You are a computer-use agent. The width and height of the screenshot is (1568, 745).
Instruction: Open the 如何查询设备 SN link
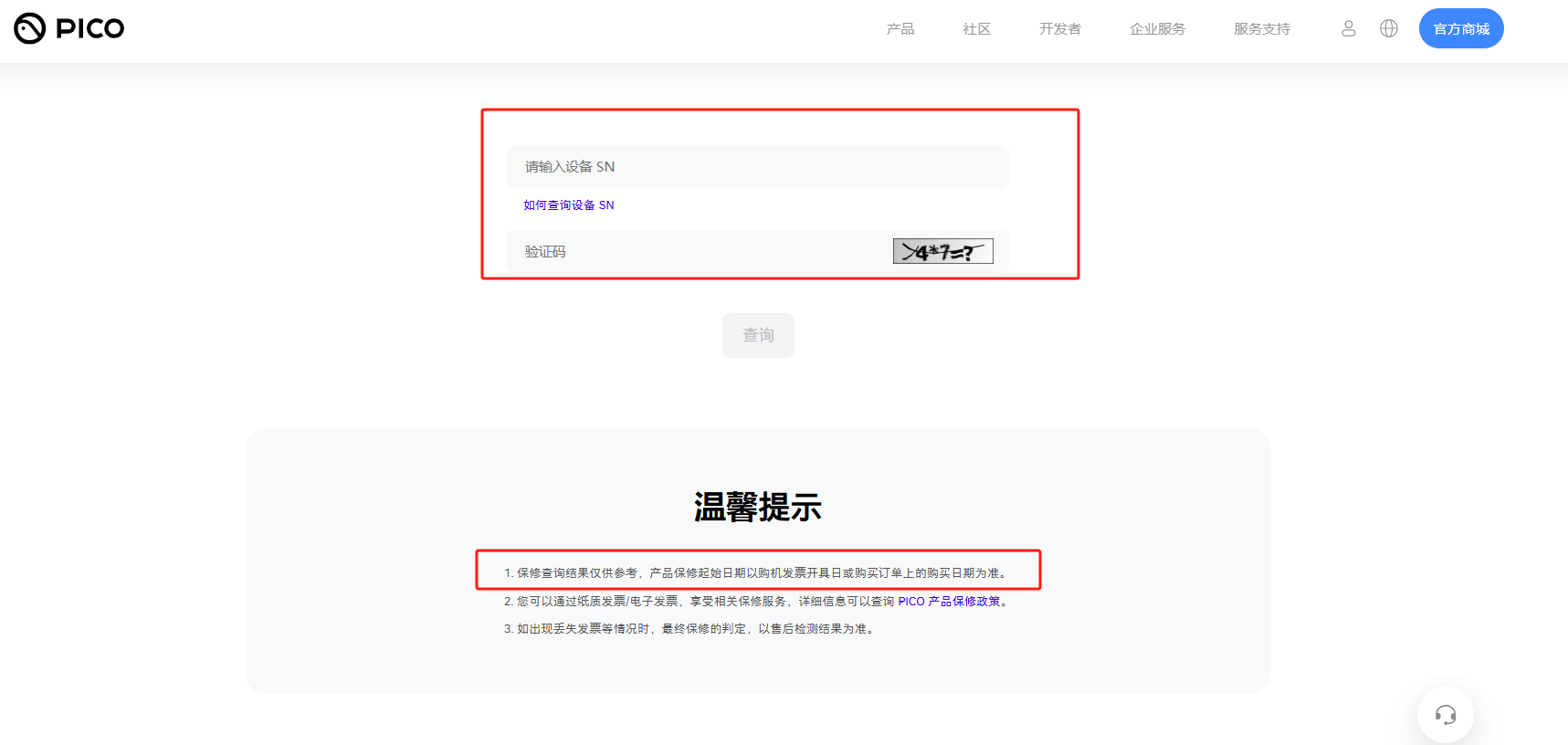569,205
